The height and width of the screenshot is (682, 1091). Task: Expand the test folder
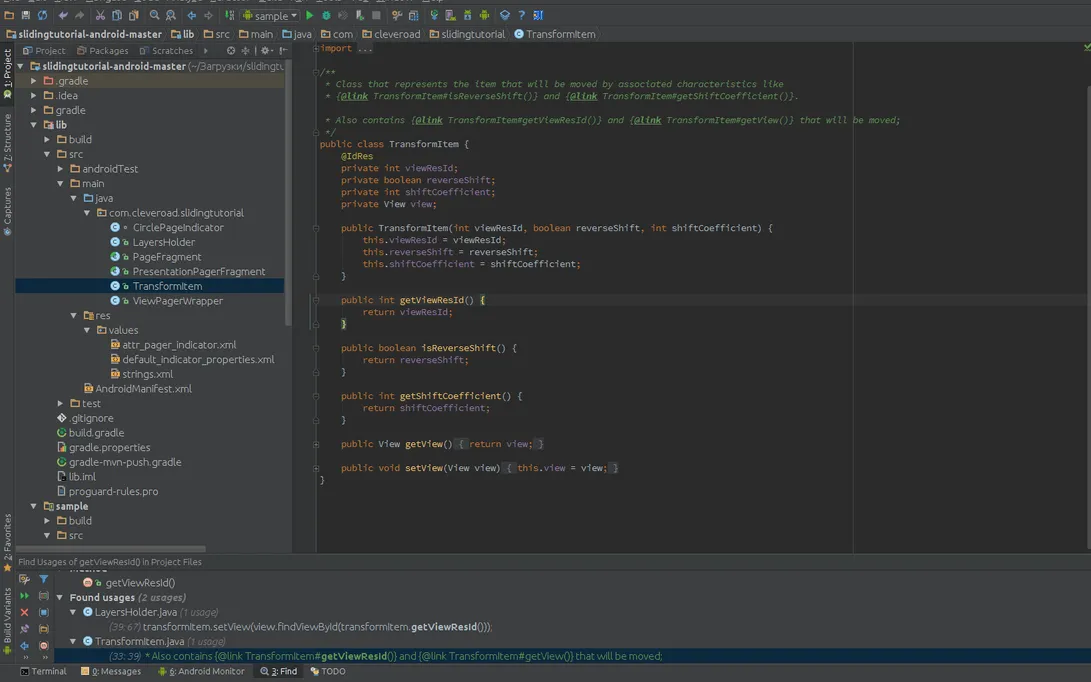pos(59,403)
